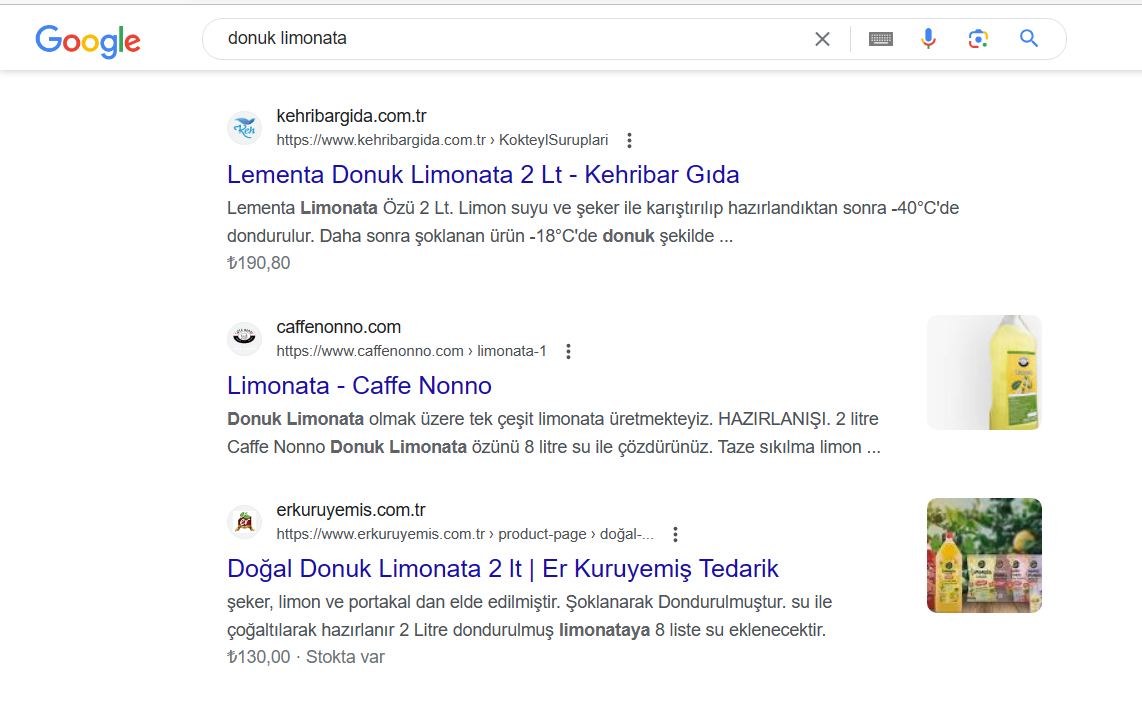Click the Google logo
The height and width of the screenshot is (706, 1142).
[x=88, y=41]
